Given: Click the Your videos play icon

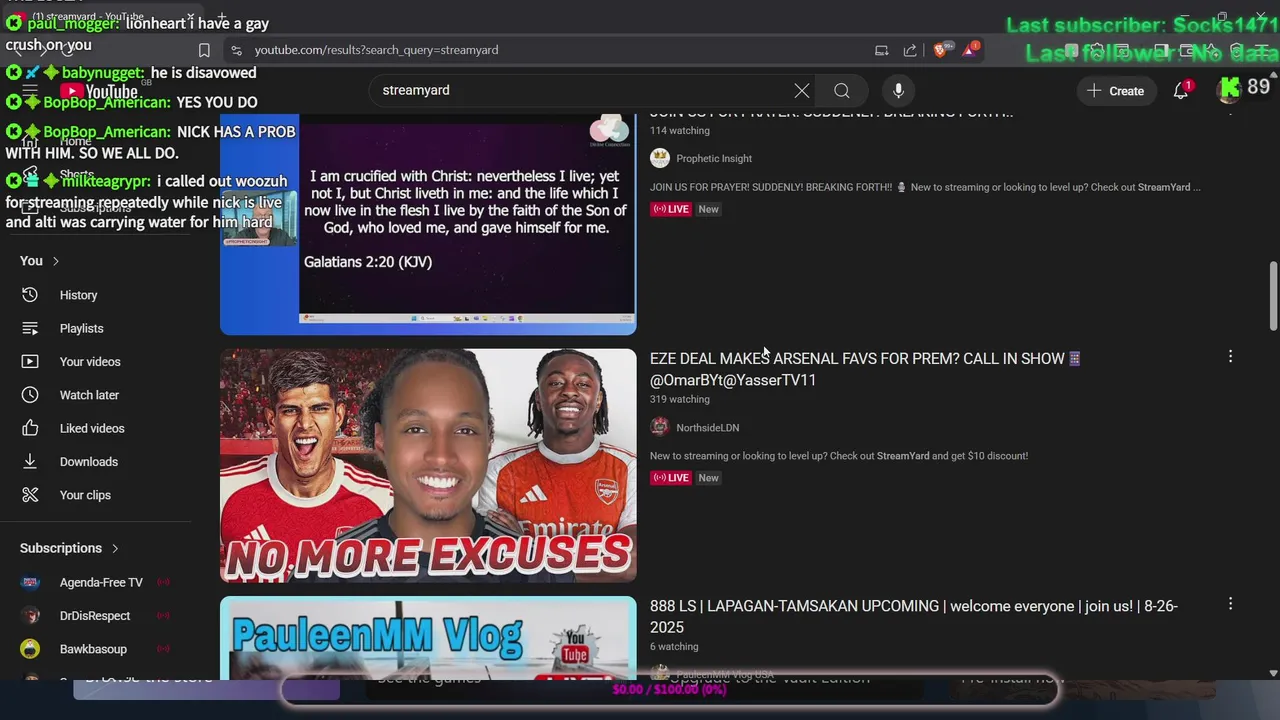Looking at the screenshot, I should (x=30, y=362).
